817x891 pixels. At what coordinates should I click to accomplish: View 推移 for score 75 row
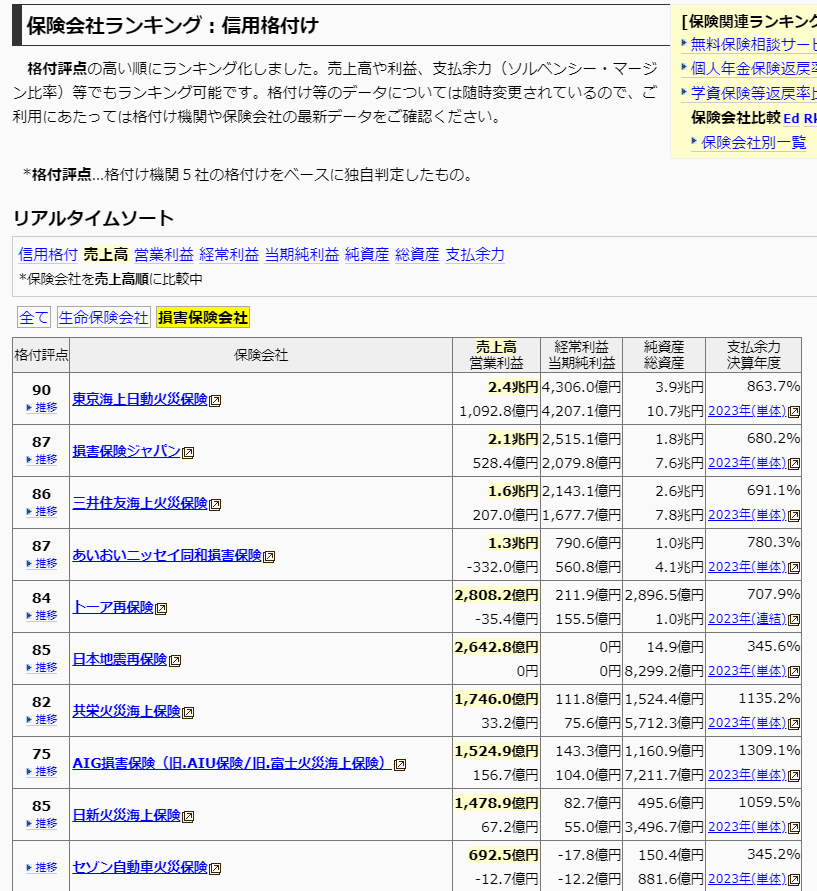pyautogui.click(x=42, y=771)
